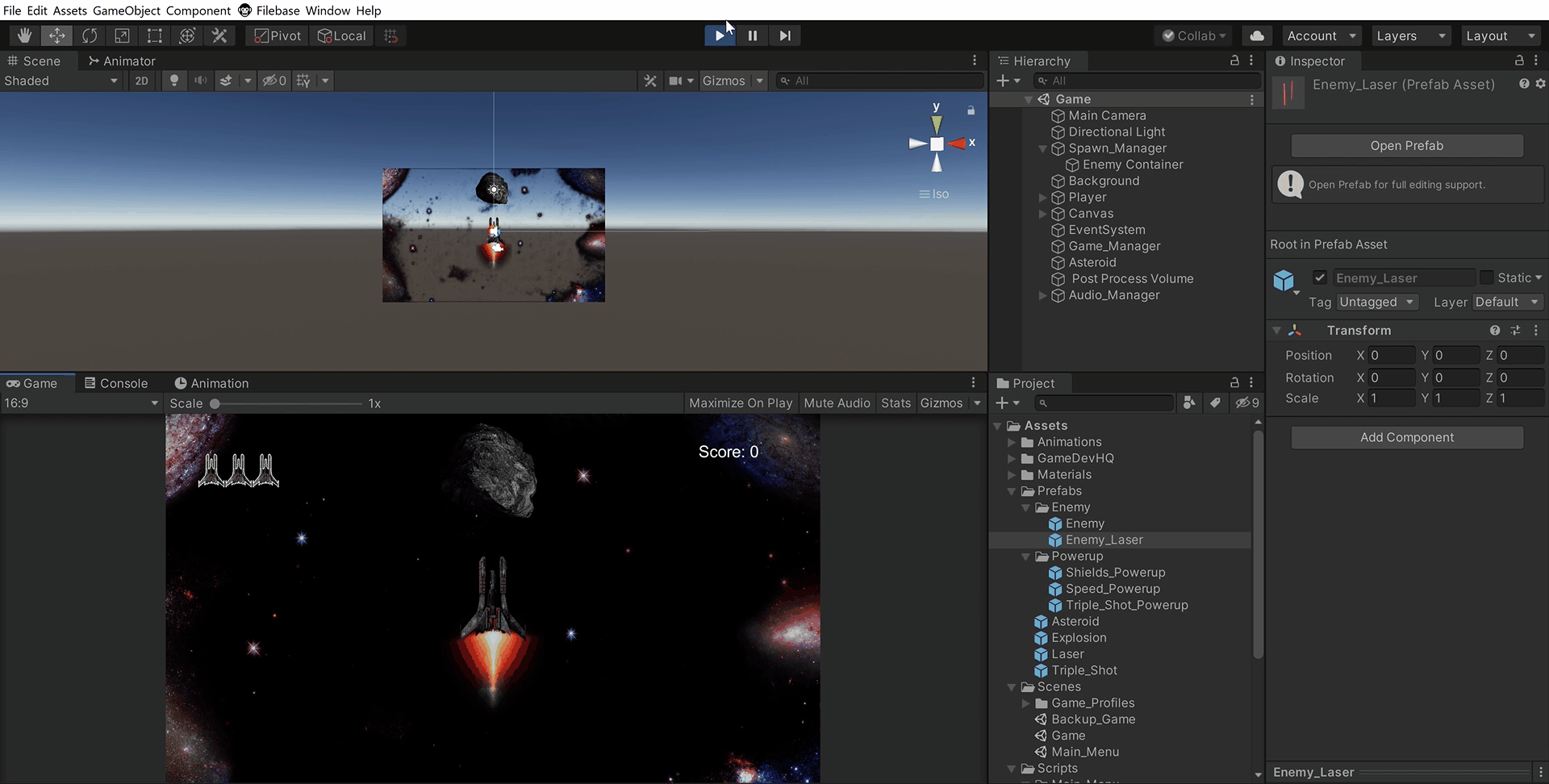This screenshot has width=1549, height=784.
Task: Open the Component menu
Action: [198, 10]
